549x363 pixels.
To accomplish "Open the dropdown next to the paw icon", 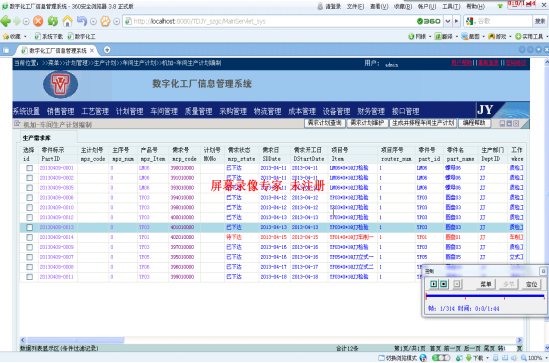I will click(117, 21).
